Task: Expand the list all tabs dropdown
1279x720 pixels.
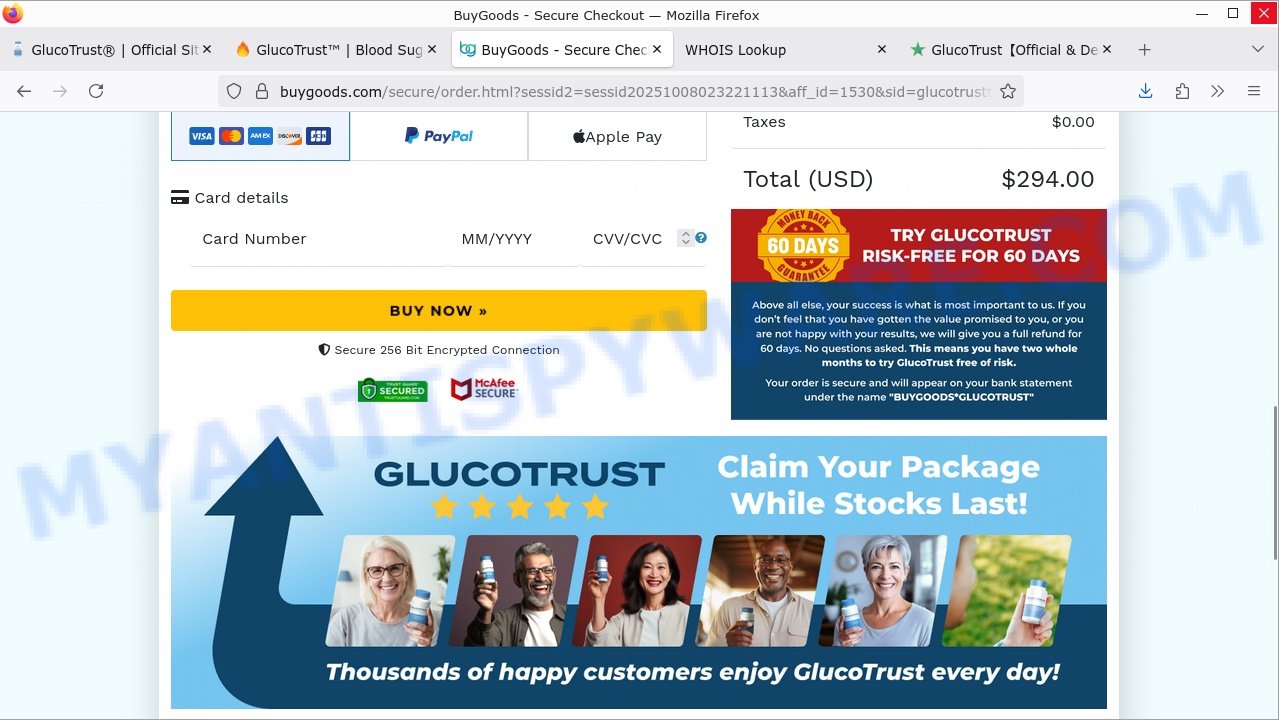Action: [1258, 49]
